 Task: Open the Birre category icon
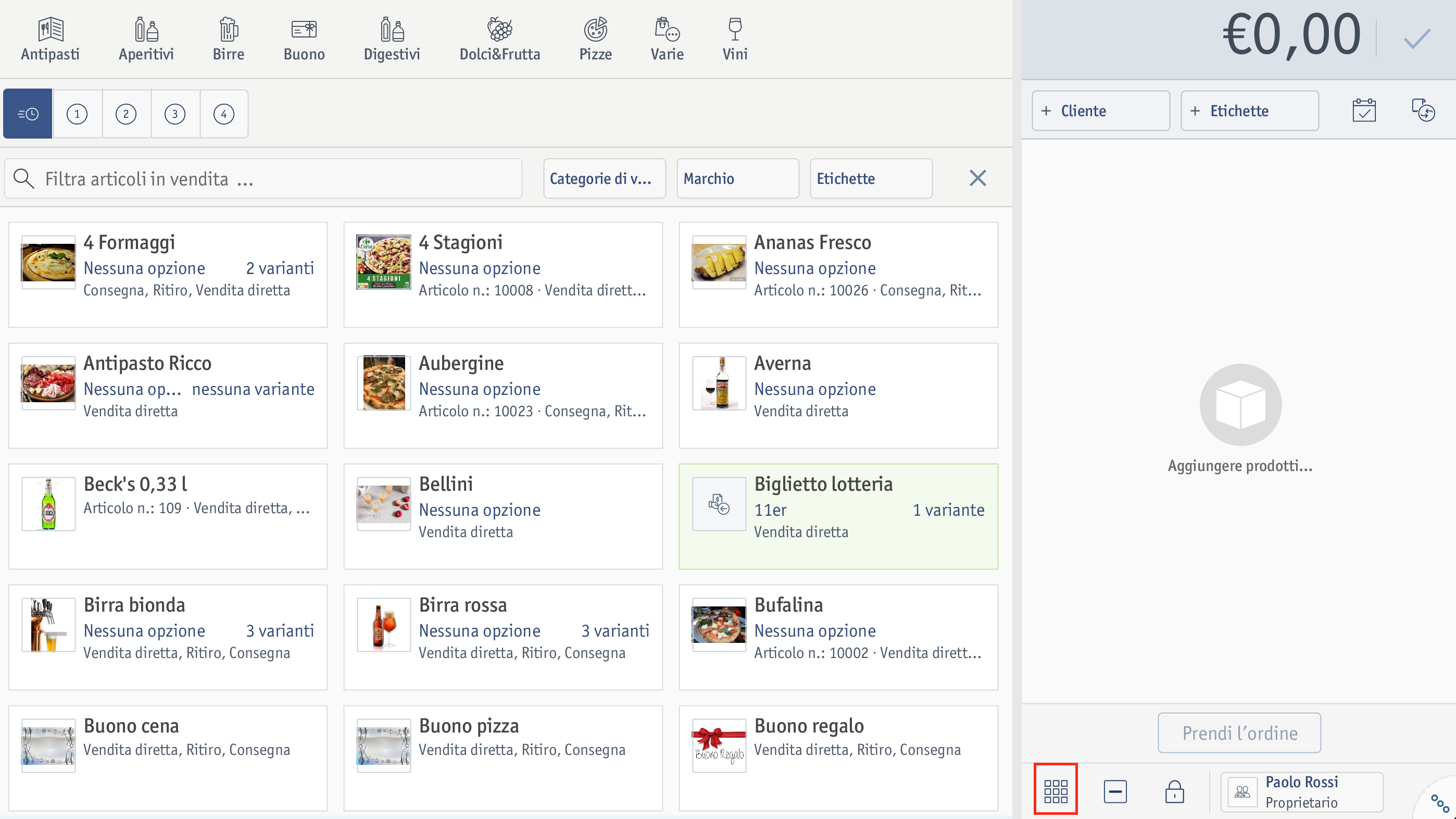(229, 39)
